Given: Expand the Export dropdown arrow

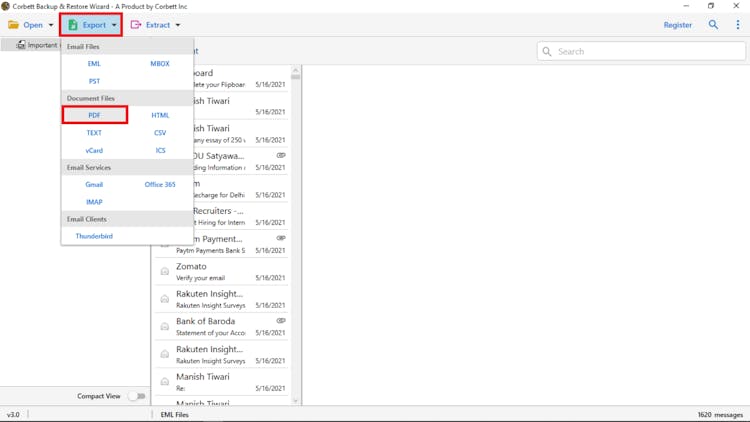Looking at the screenshot, I should pos(114,25).
